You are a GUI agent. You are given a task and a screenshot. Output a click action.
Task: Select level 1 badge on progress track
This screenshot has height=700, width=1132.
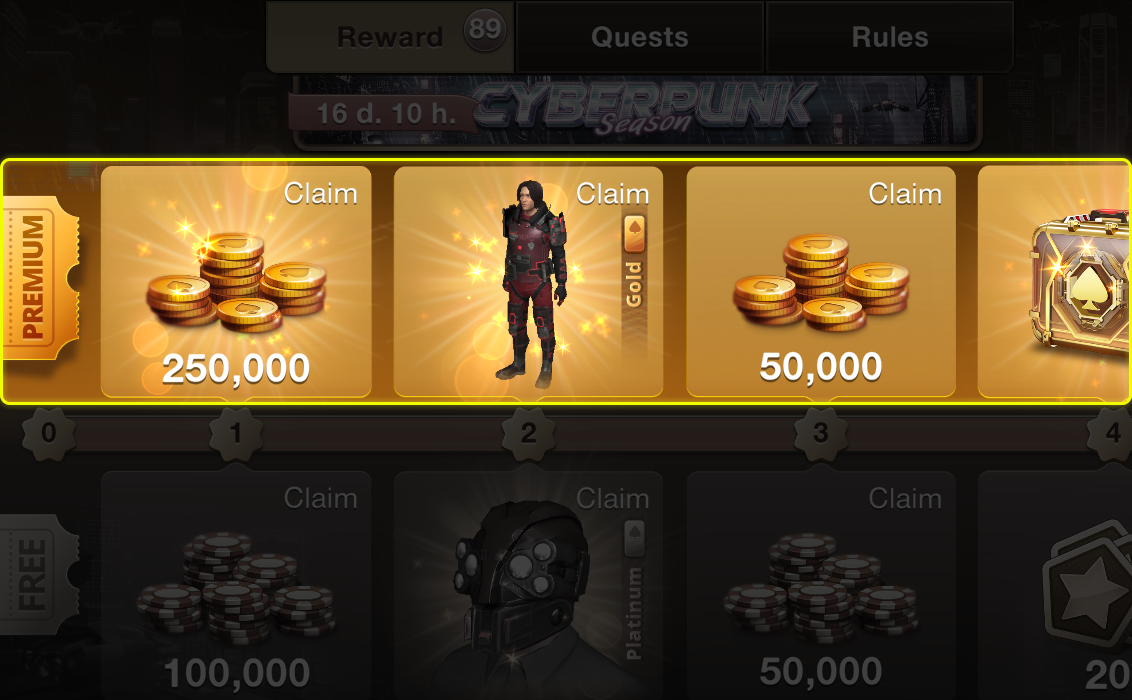point(236,433)
